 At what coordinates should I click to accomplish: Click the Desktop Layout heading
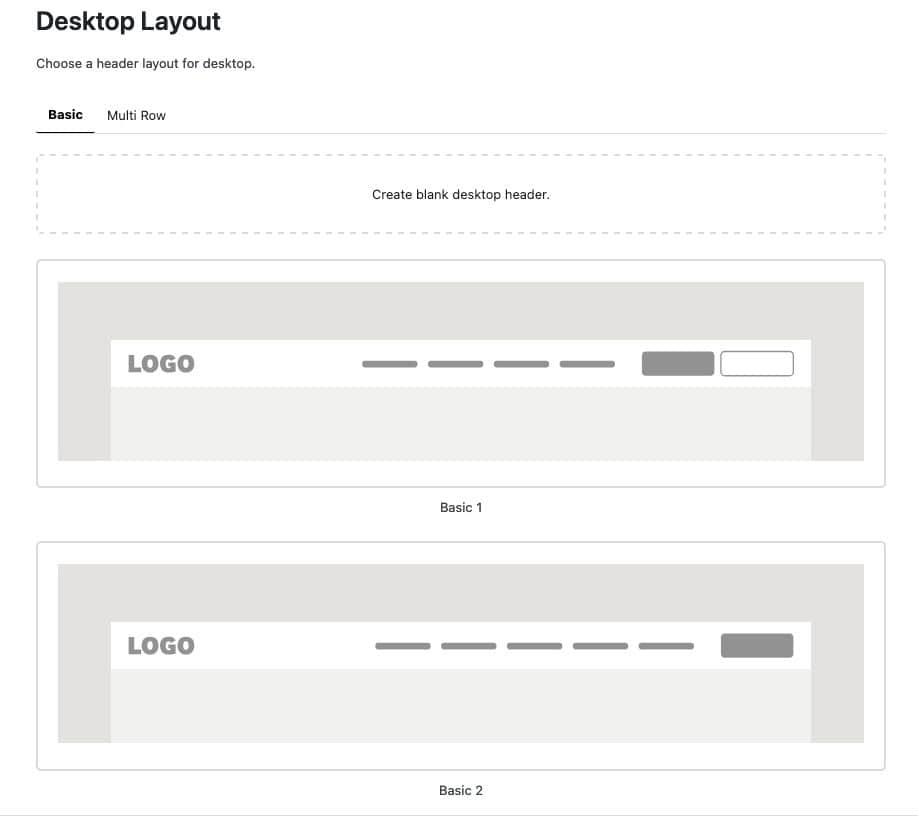coord(128,21)
